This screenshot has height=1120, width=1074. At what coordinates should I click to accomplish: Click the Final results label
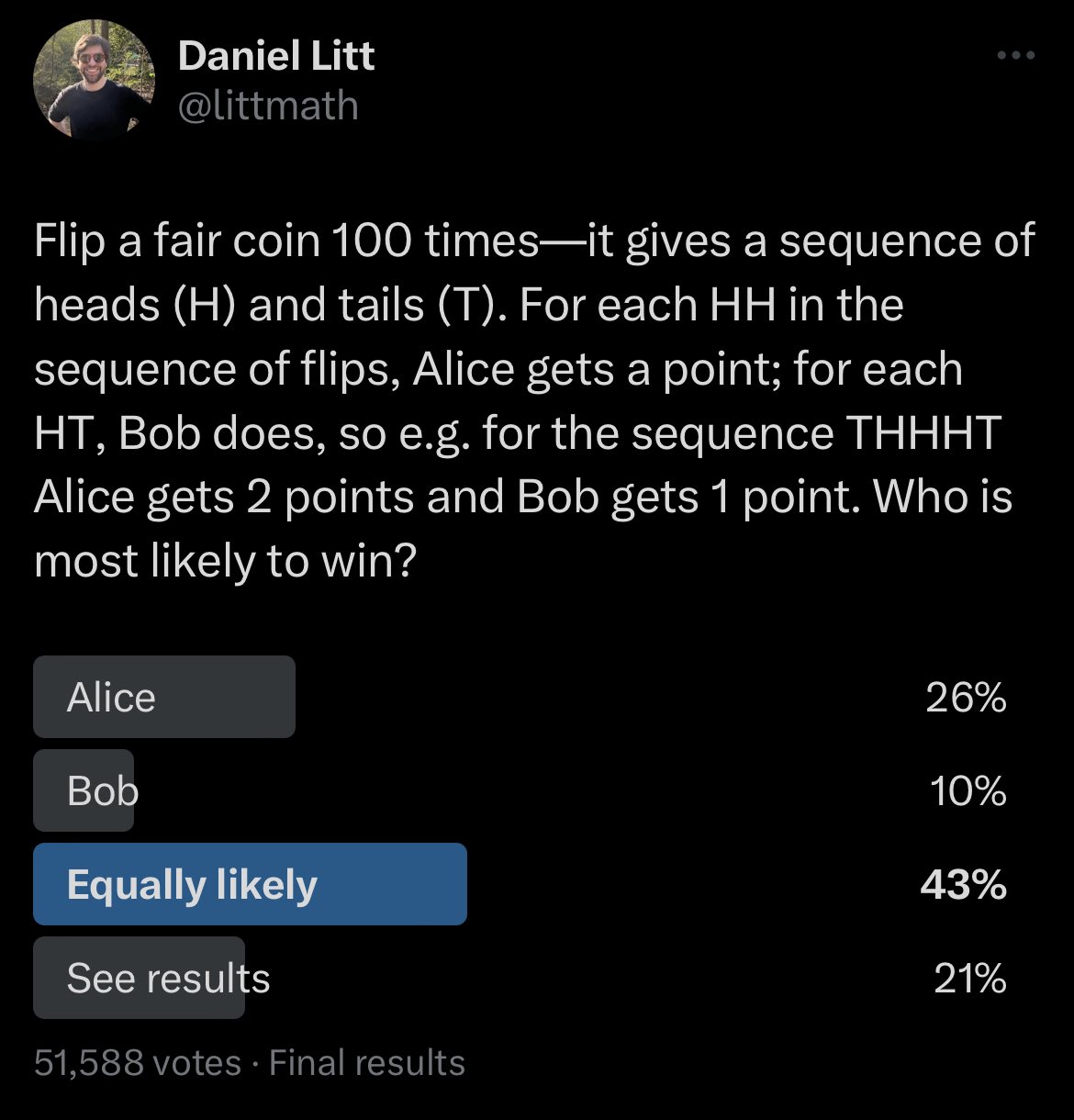coord(367,1063)
